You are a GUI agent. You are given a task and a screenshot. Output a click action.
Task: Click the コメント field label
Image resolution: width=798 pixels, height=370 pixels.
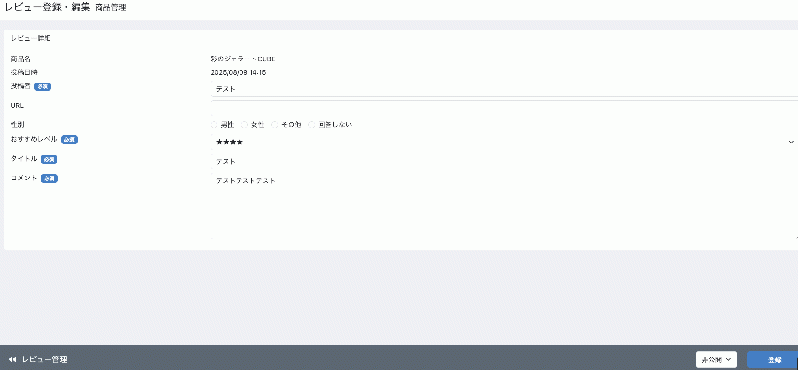24,178
